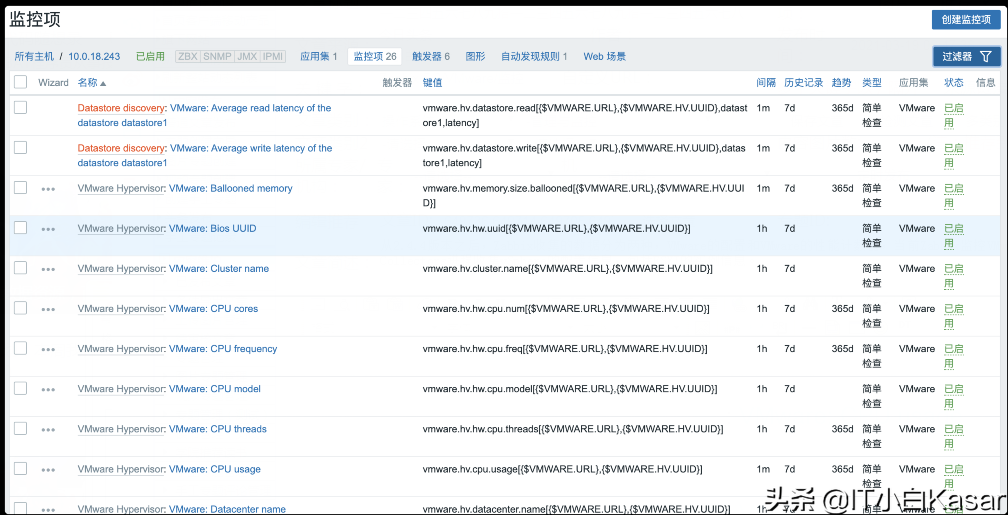Sort by the 类型 column header

872,82
